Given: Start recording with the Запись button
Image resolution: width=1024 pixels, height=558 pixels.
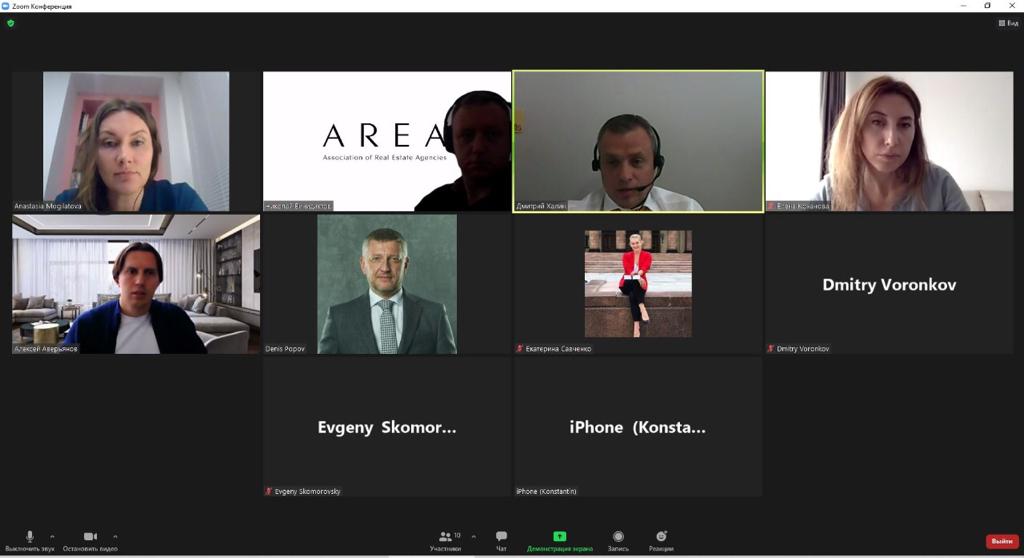Looking at the screenshot, I should (x=618, y=538).
